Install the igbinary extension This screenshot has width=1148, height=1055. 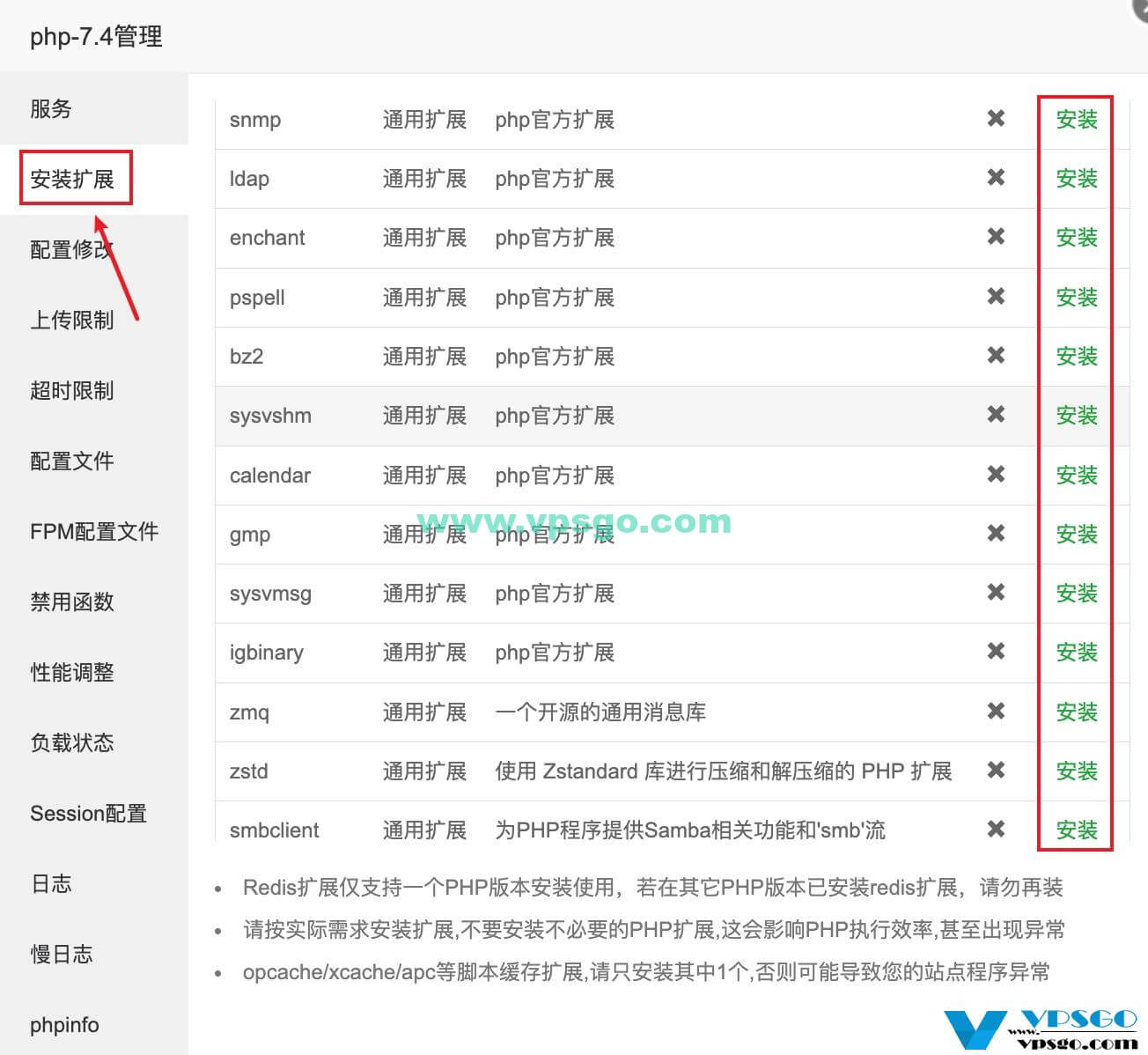(1077, 653)
